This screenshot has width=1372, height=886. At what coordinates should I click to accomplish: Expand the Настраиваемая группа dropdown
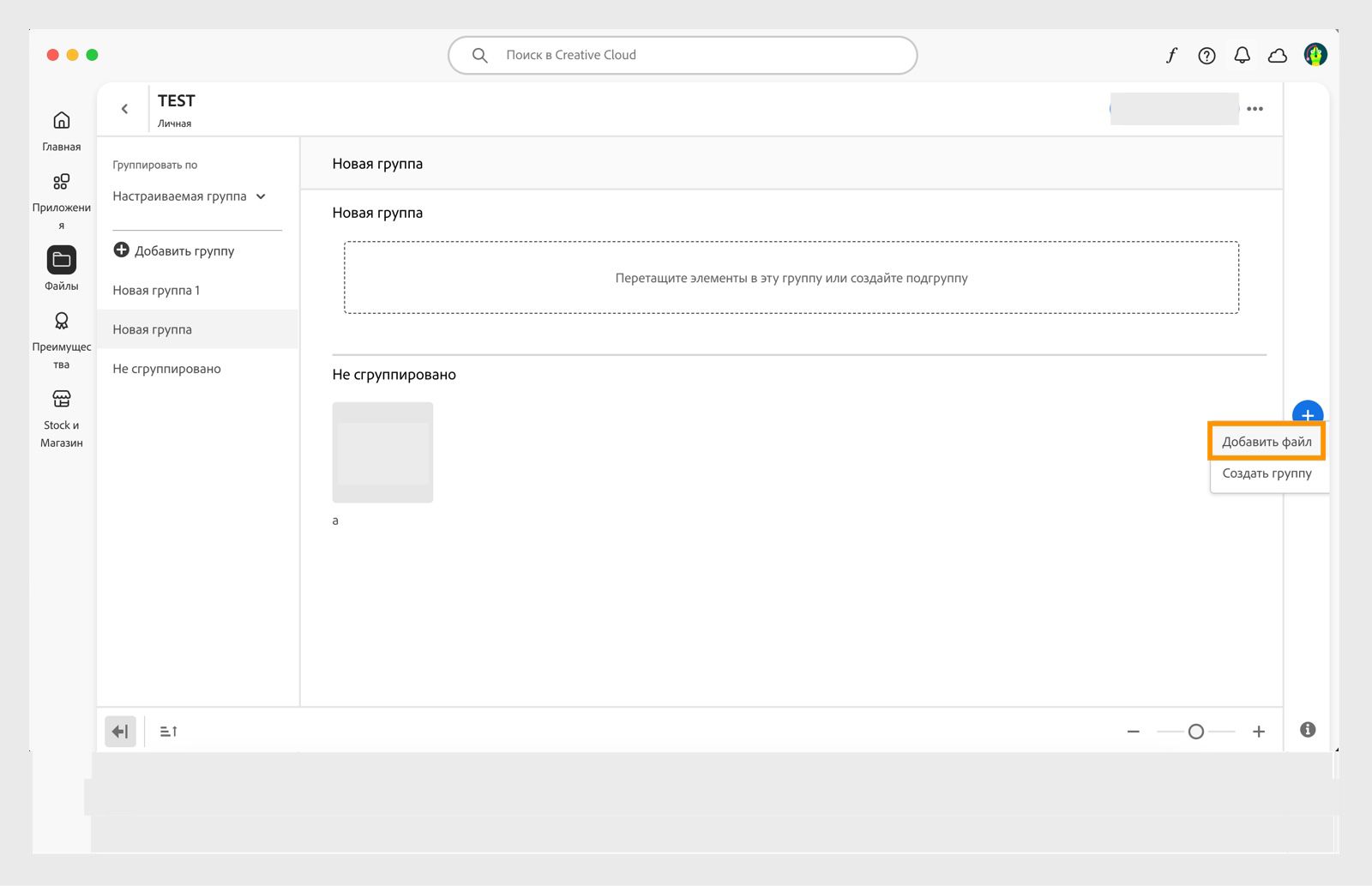tap(190, 196)
